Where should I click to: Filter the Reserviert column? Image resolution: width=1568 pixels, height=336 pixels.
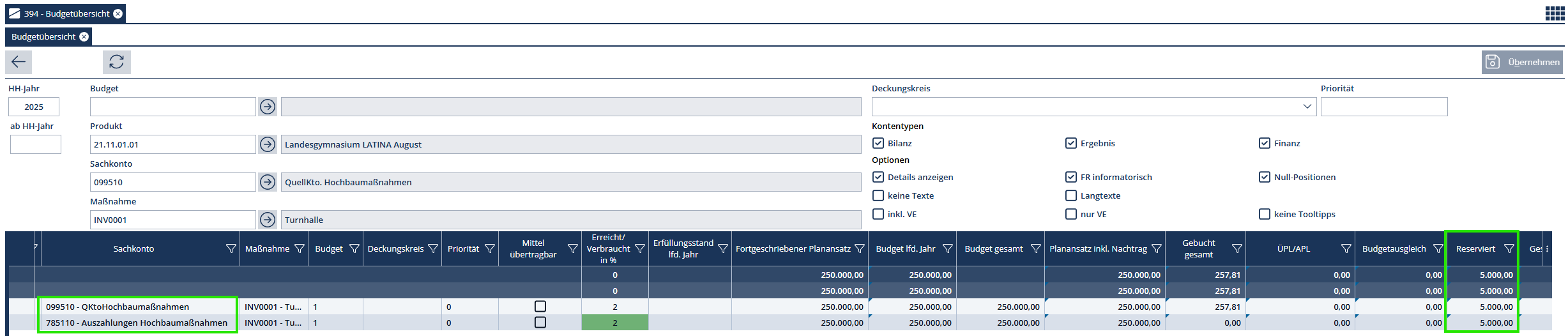tap(1509, 249)
